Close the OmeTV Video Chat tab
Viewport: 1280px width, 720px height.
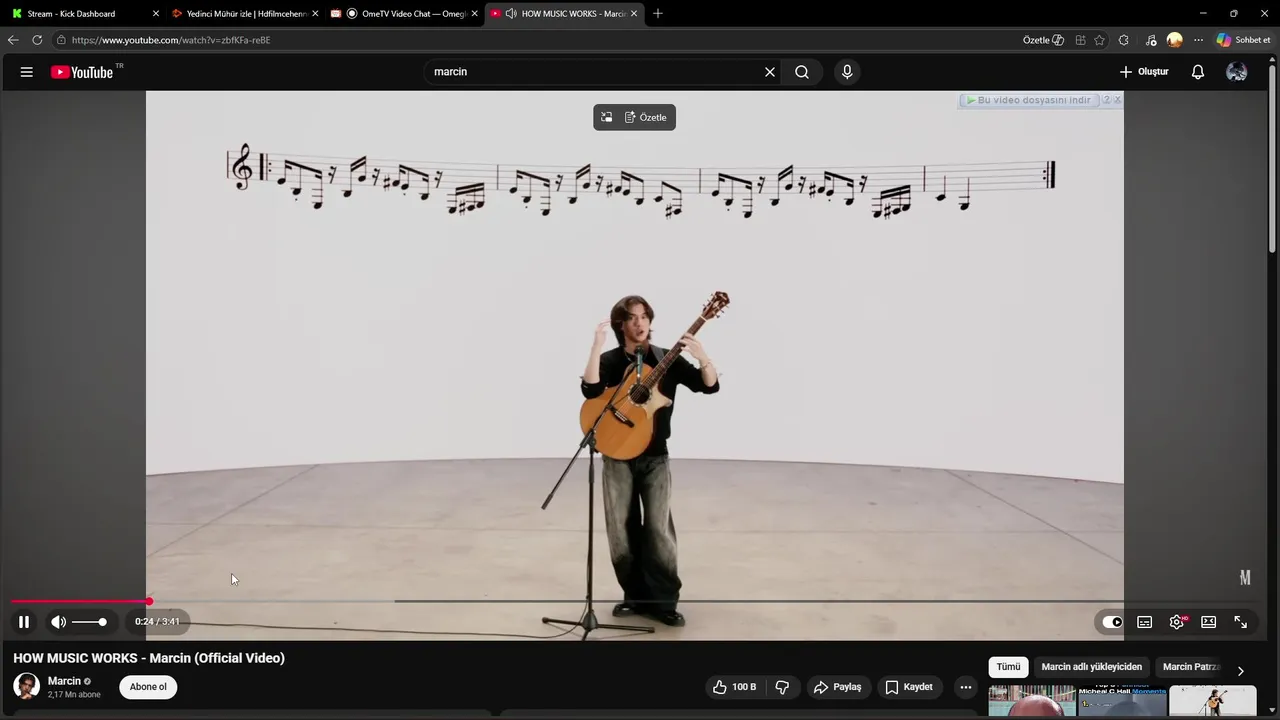click(x=475, y=14)
